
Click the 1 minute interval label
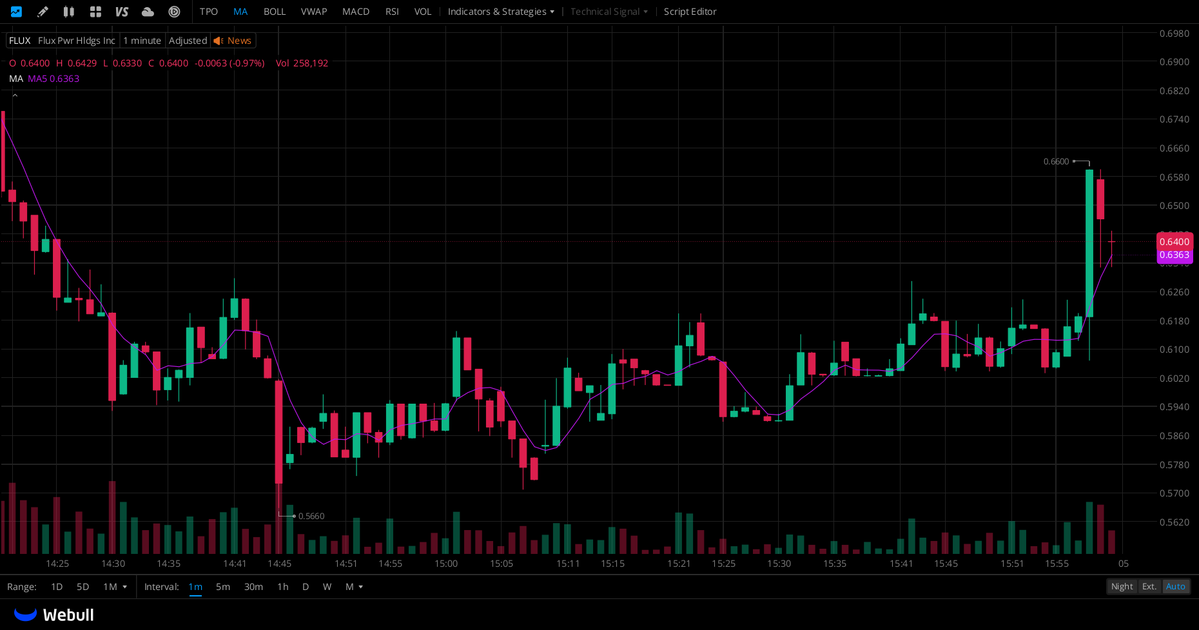(142, 41)
